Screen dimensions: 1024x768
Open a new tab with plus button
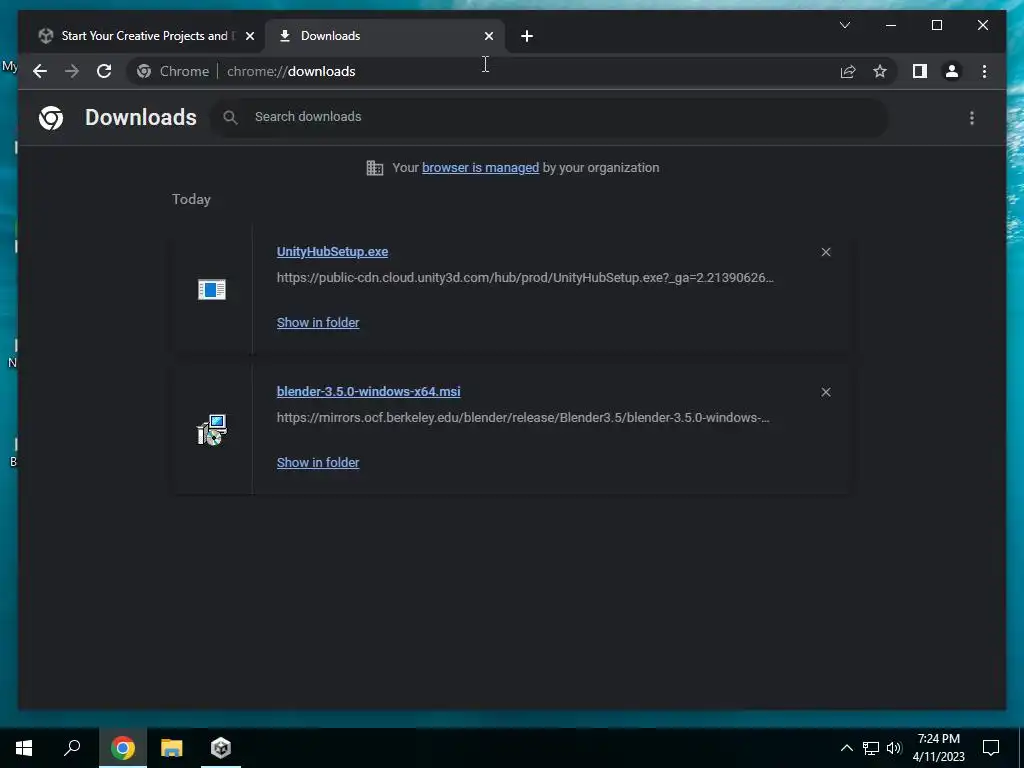(527, 36)
